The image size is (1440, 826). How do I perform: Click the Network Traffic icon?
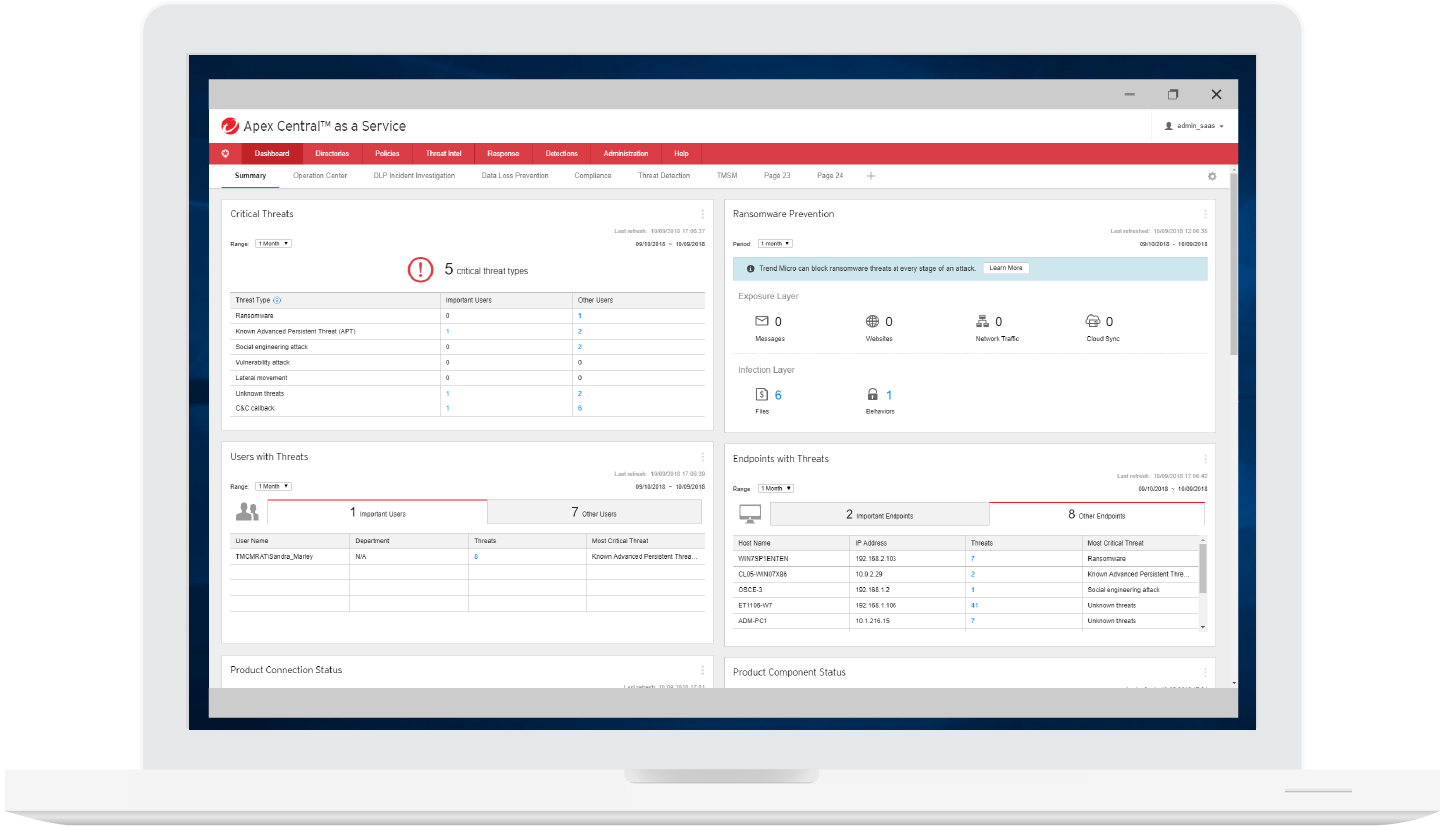click(982, 321)
